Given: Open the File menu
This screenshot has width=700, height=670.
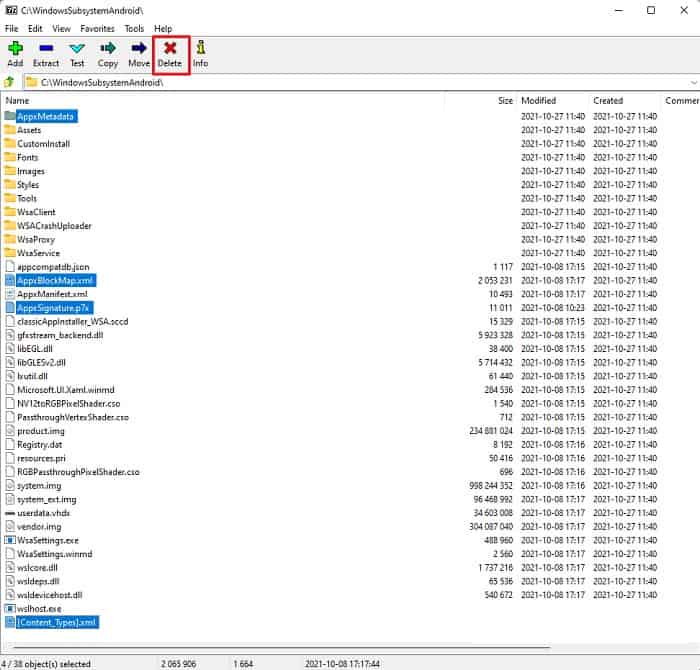Looking at the screenshot, I should pos(12,29).
